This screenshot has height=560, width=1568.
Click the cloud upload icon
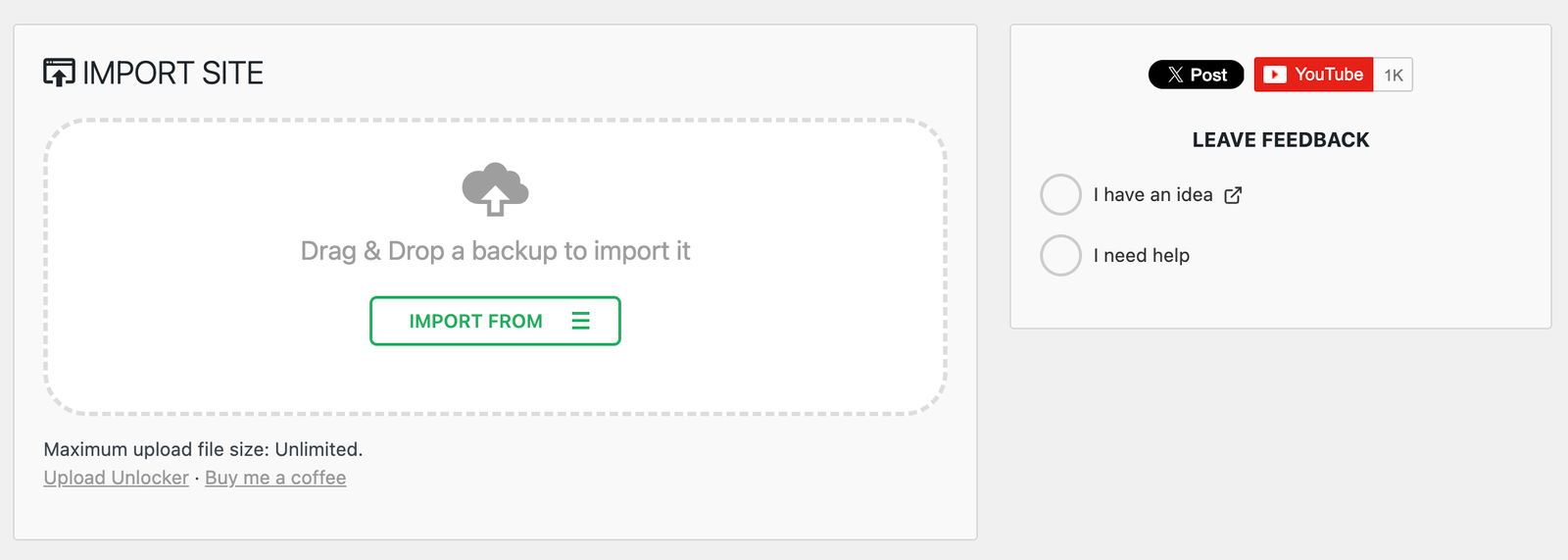(495, 188)
